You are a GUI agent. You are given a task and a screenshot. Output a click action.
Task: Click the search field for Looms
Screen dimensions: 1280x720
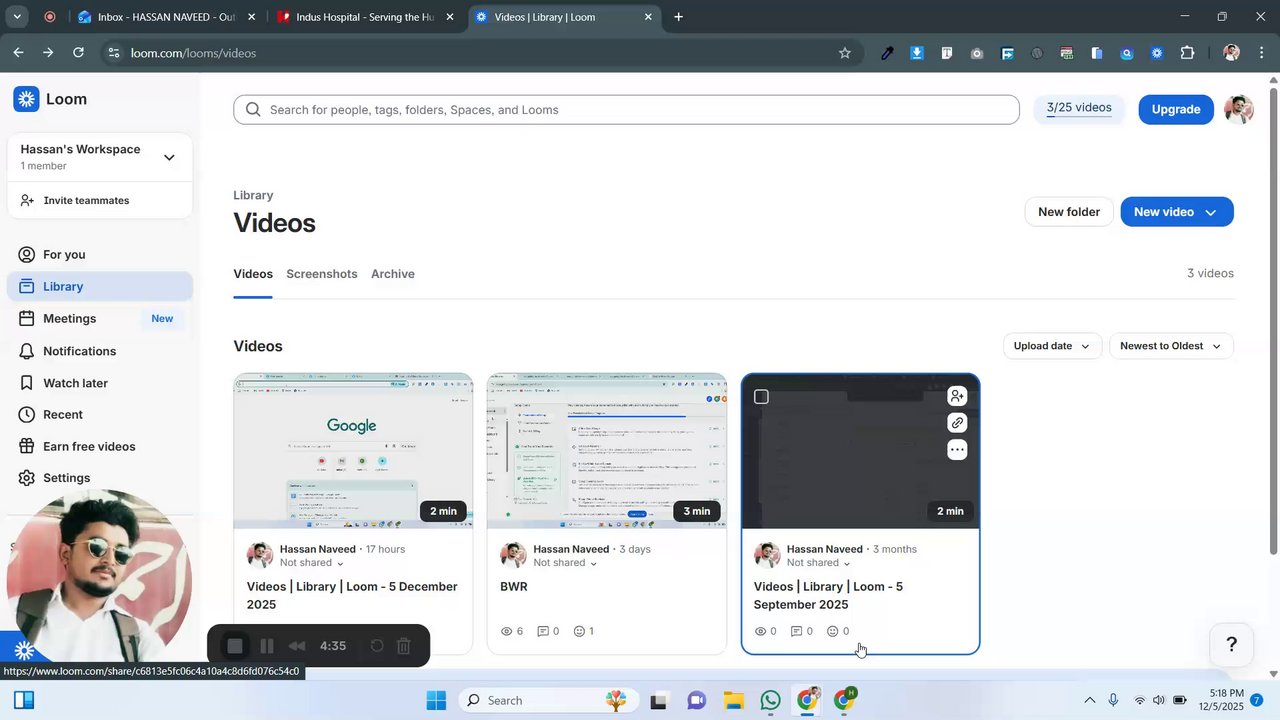(626, 110)
